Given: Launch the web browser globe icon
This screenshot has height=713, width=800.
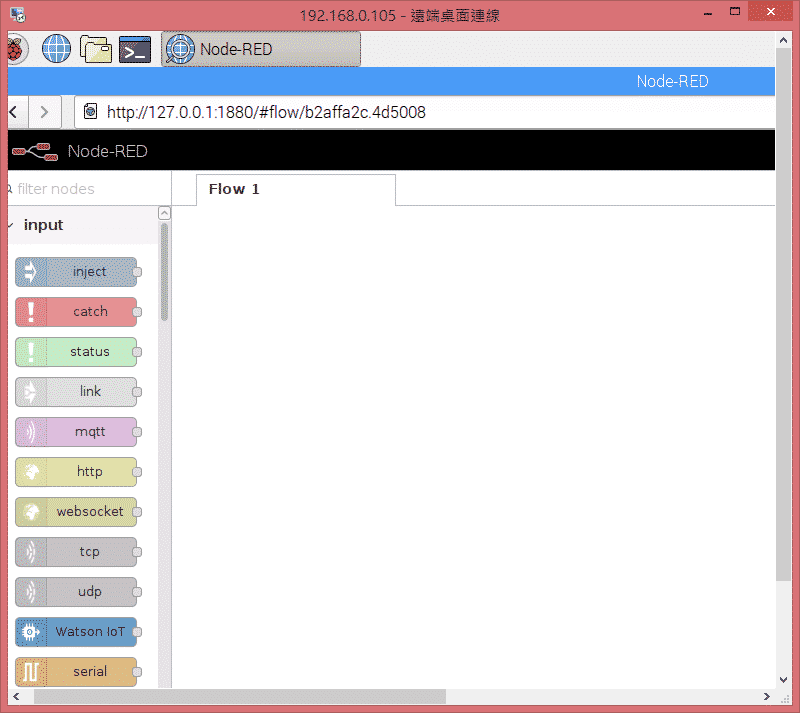Looking at the screenshot, I should (56, 49).
